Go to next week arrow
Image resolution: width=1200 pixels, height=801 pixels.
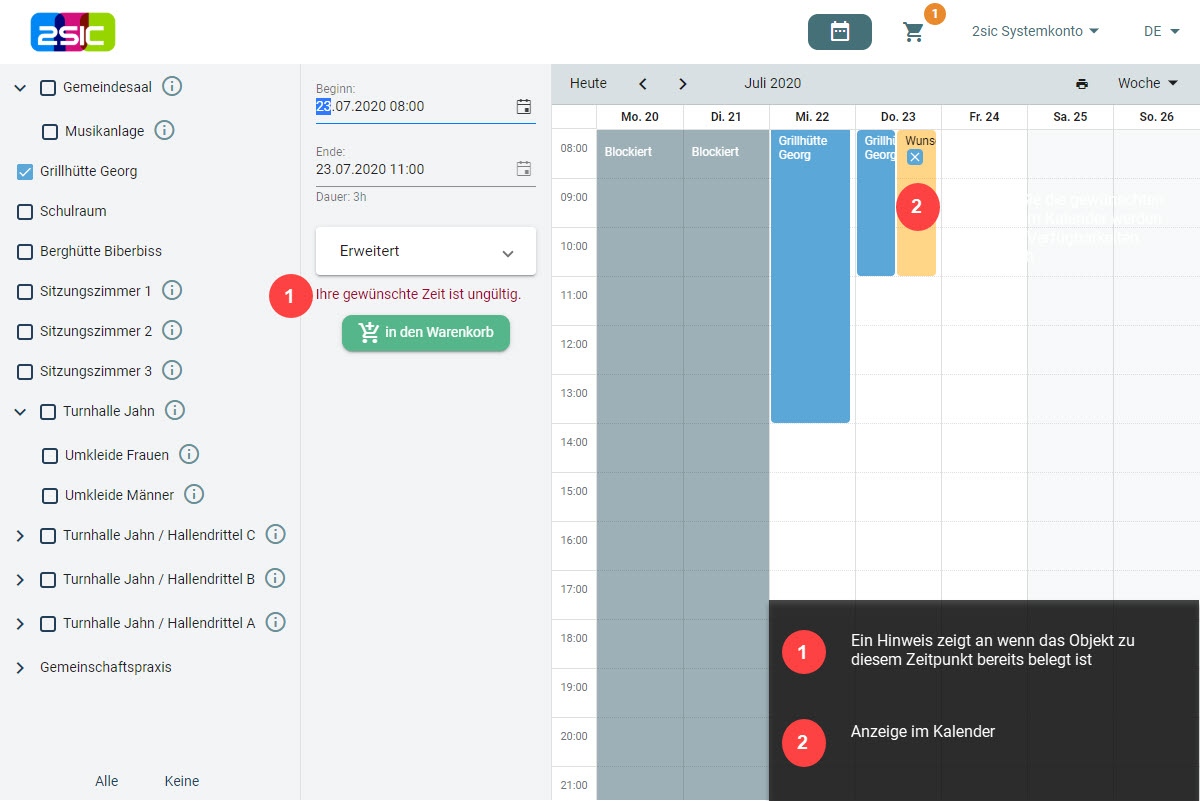click(683, 84)
